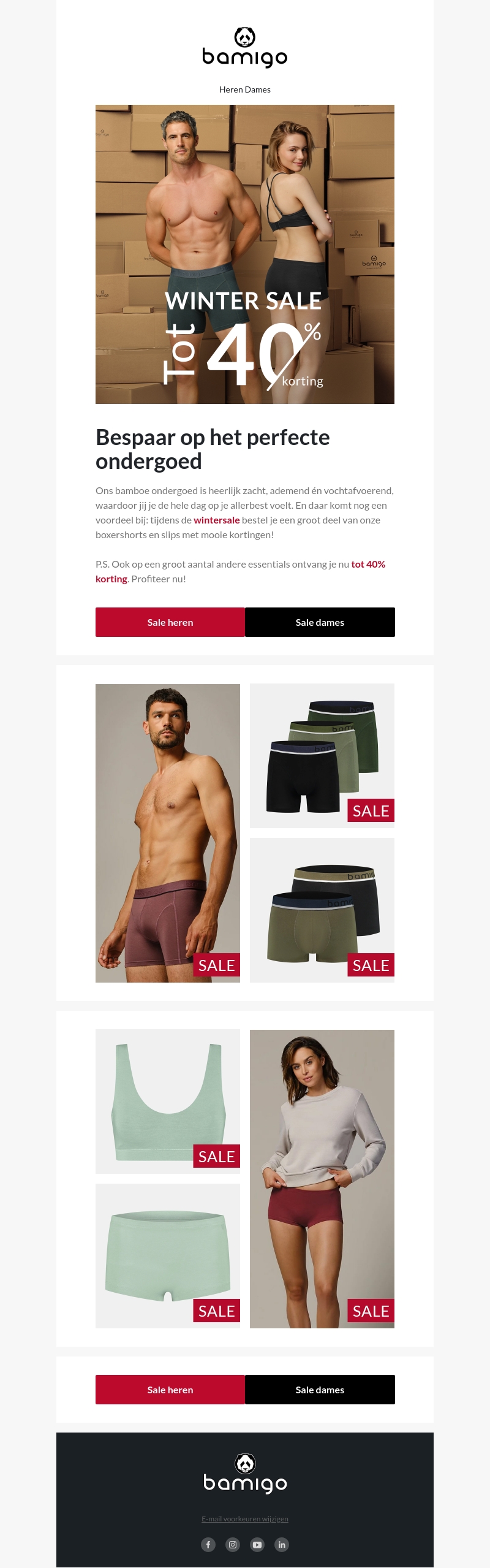Open the woman in grey sweater image
The image size is (490, 1568).
click(x=322, y=1179)
